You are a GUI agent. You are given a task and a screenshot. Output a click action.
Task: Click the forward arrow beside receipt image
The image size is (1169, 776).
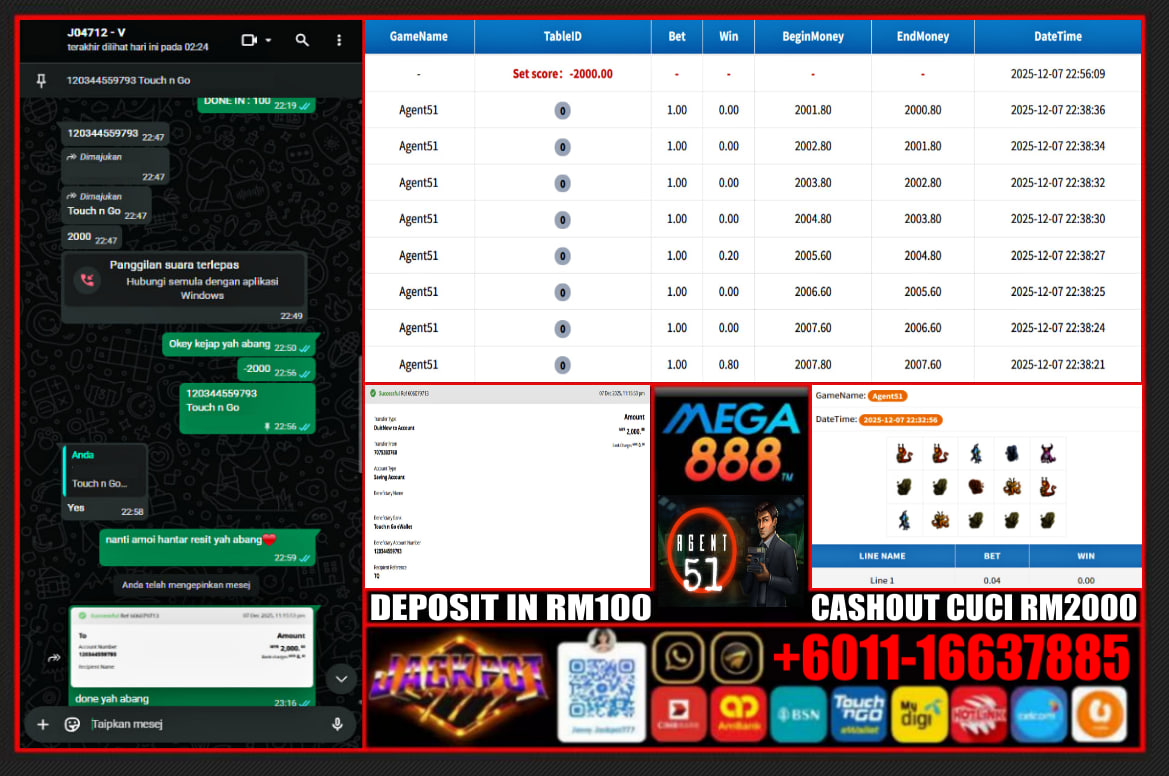pos(54,658)
